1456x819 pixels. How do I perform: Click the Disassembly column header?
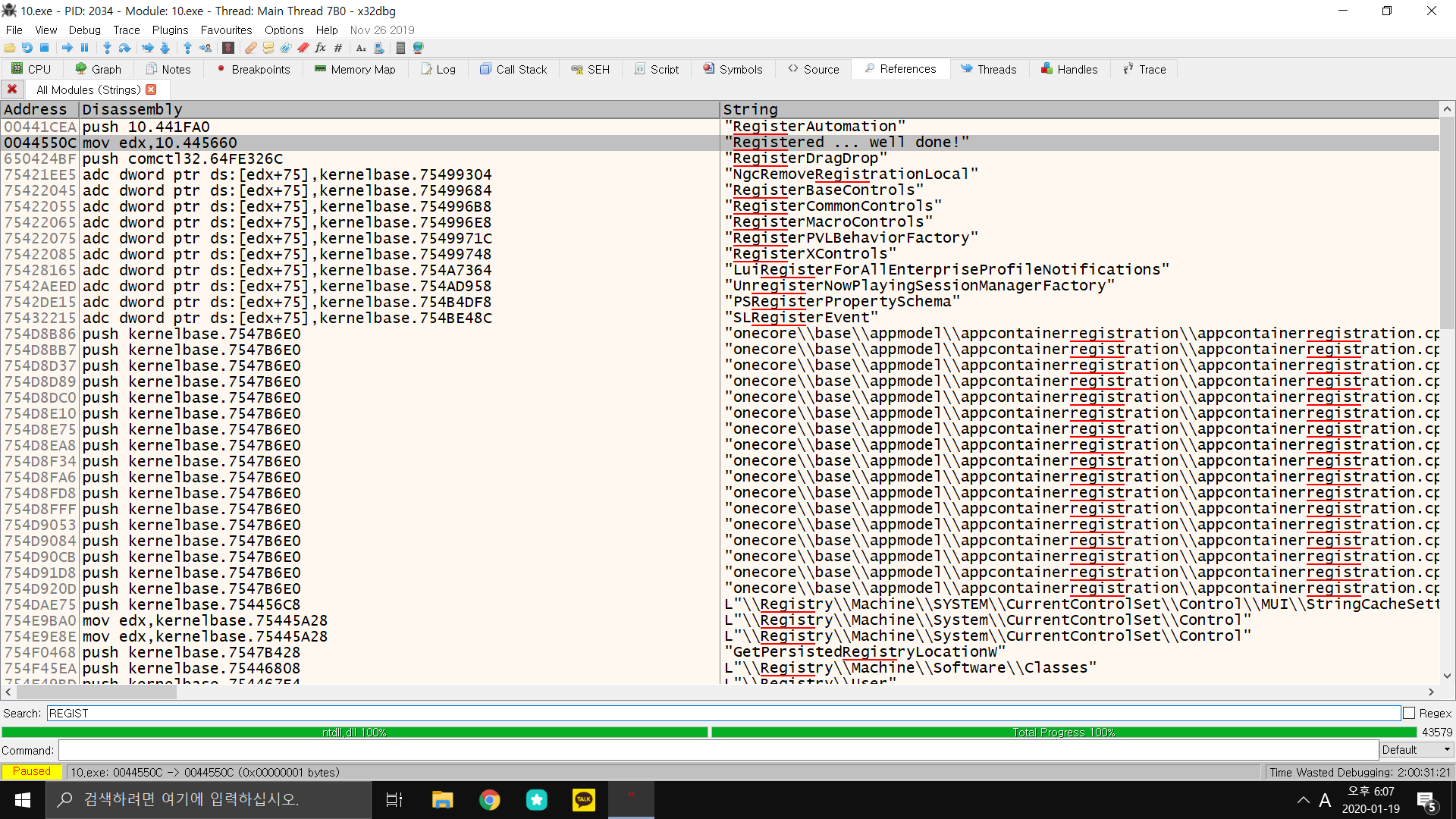tap(399, 109)
